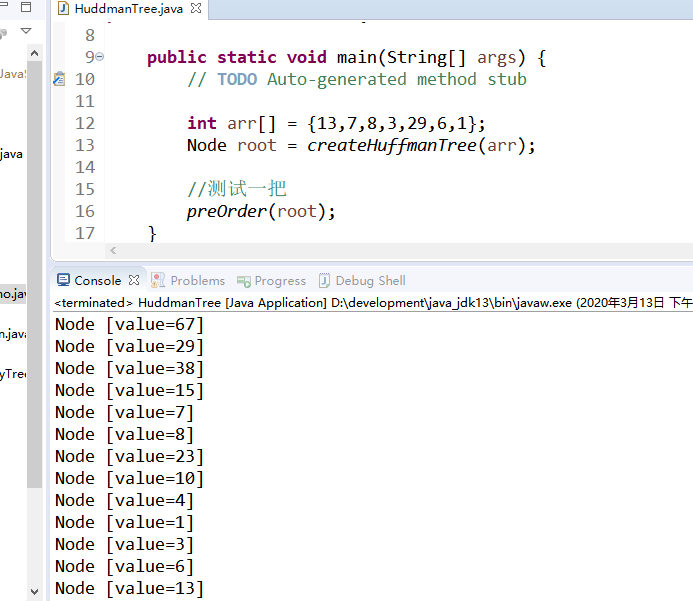Click the Progress tab icon
This screenshot has width=693, height=601.
(244, 281)
